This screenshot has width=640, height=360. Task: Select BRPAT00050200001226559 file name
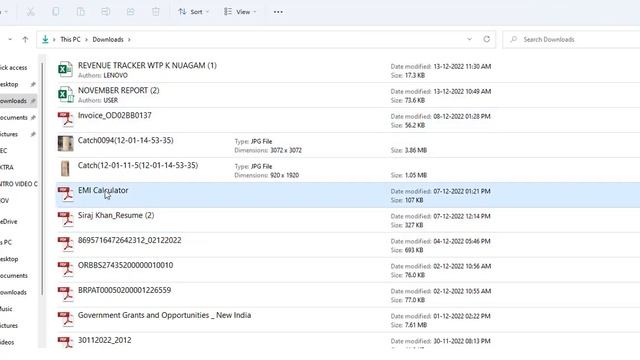124,290
